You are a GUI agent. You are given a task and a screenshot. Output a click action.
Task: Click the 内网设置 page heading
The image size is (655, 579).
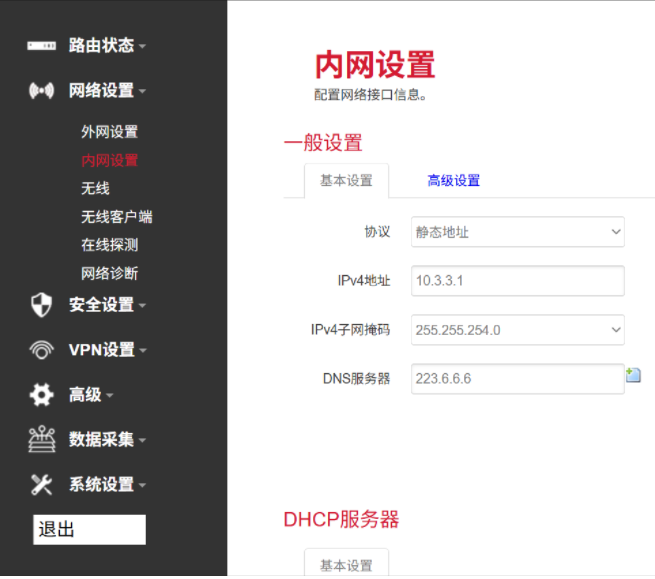click(x=375, y=65)
